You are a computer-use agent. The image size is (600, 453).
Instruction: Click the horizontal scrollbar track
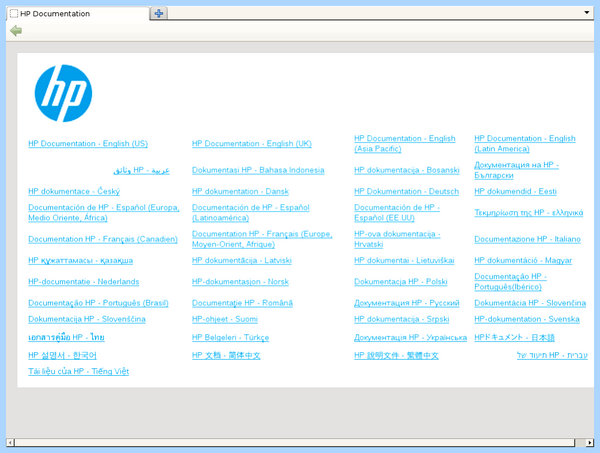pyautogui.click(x=295, y=443)
